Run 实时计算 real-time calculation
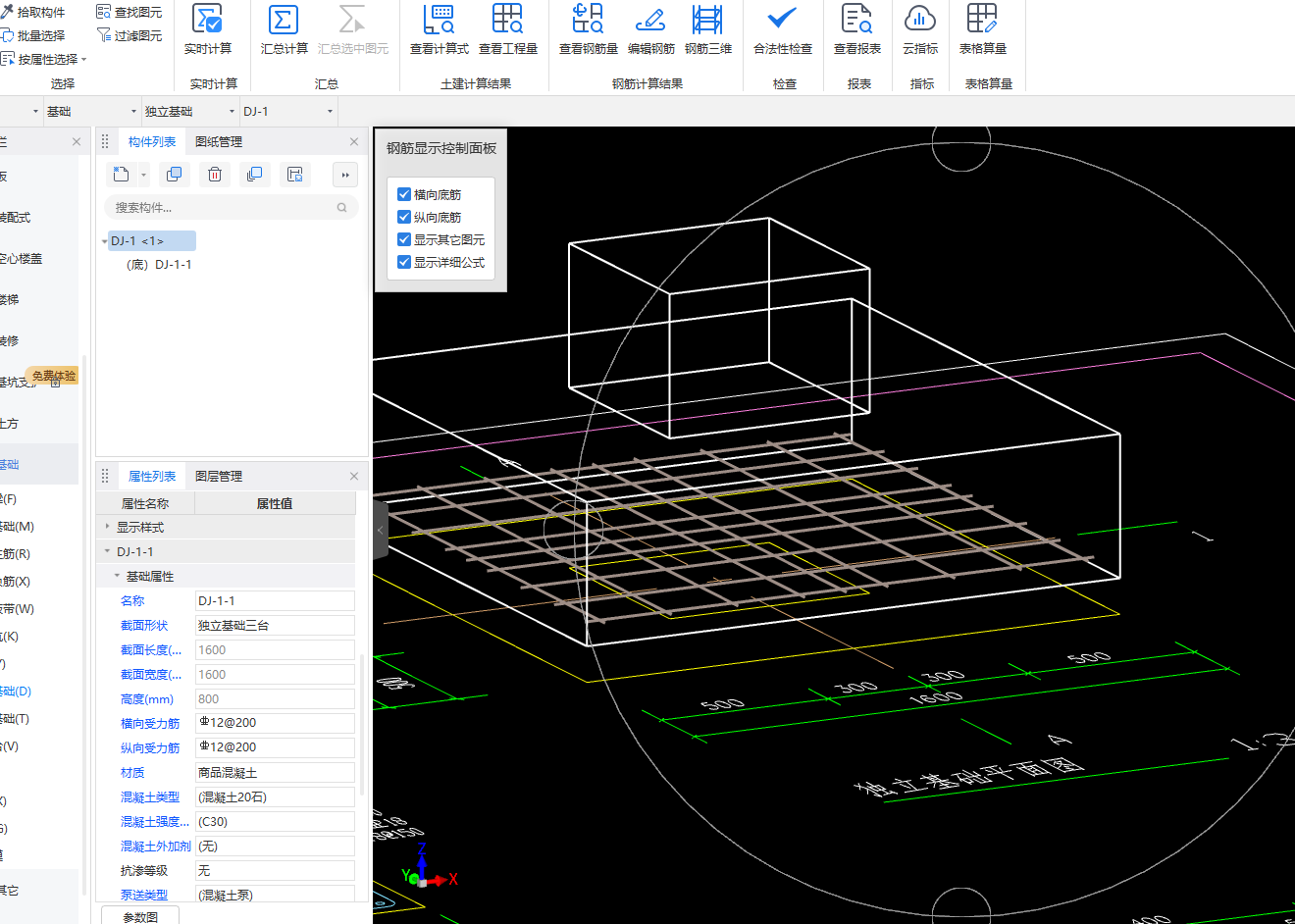 (208, 29)
